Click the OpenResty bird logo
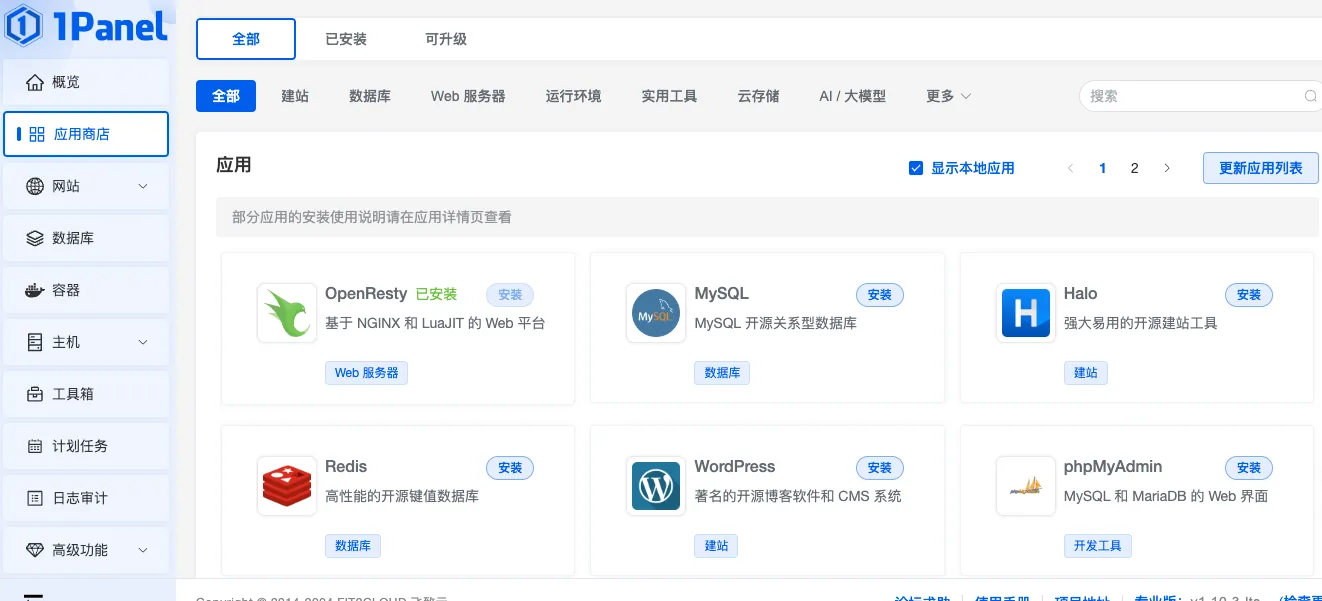Screen dimensions: 1322x601 (x=287, y=313)
